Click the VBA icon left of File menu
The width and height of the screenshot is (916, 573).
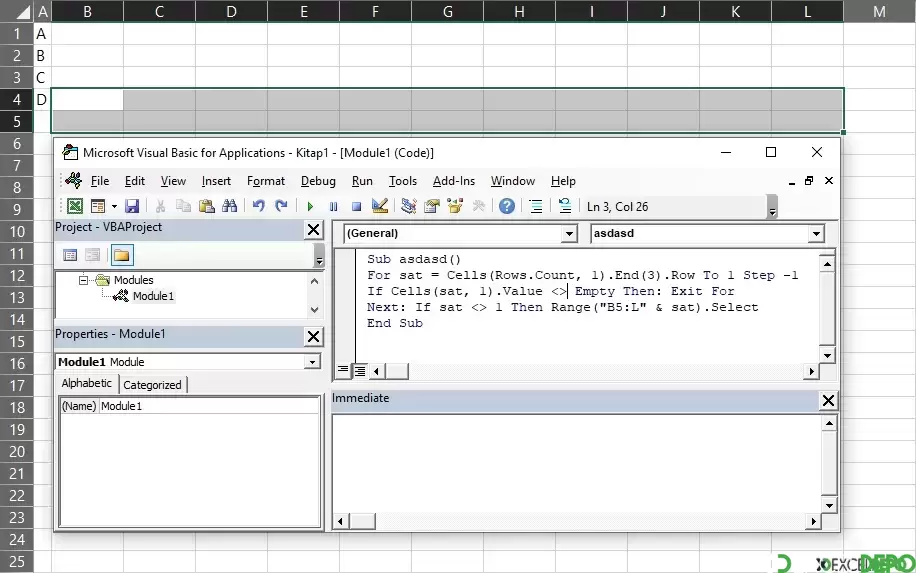point(74,180)
